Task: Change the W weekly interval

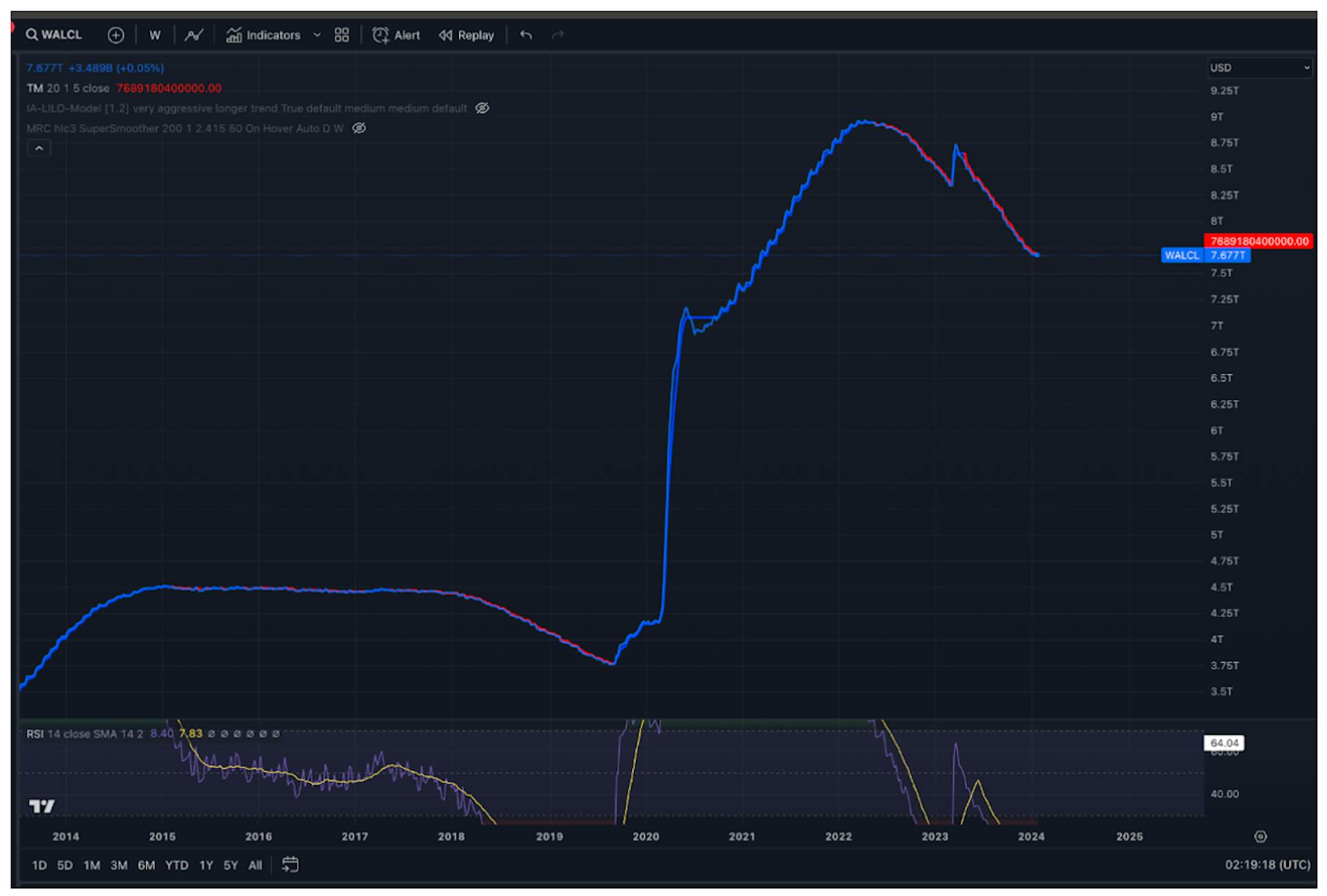Action: pyautogui.click(x=155, y=35)
